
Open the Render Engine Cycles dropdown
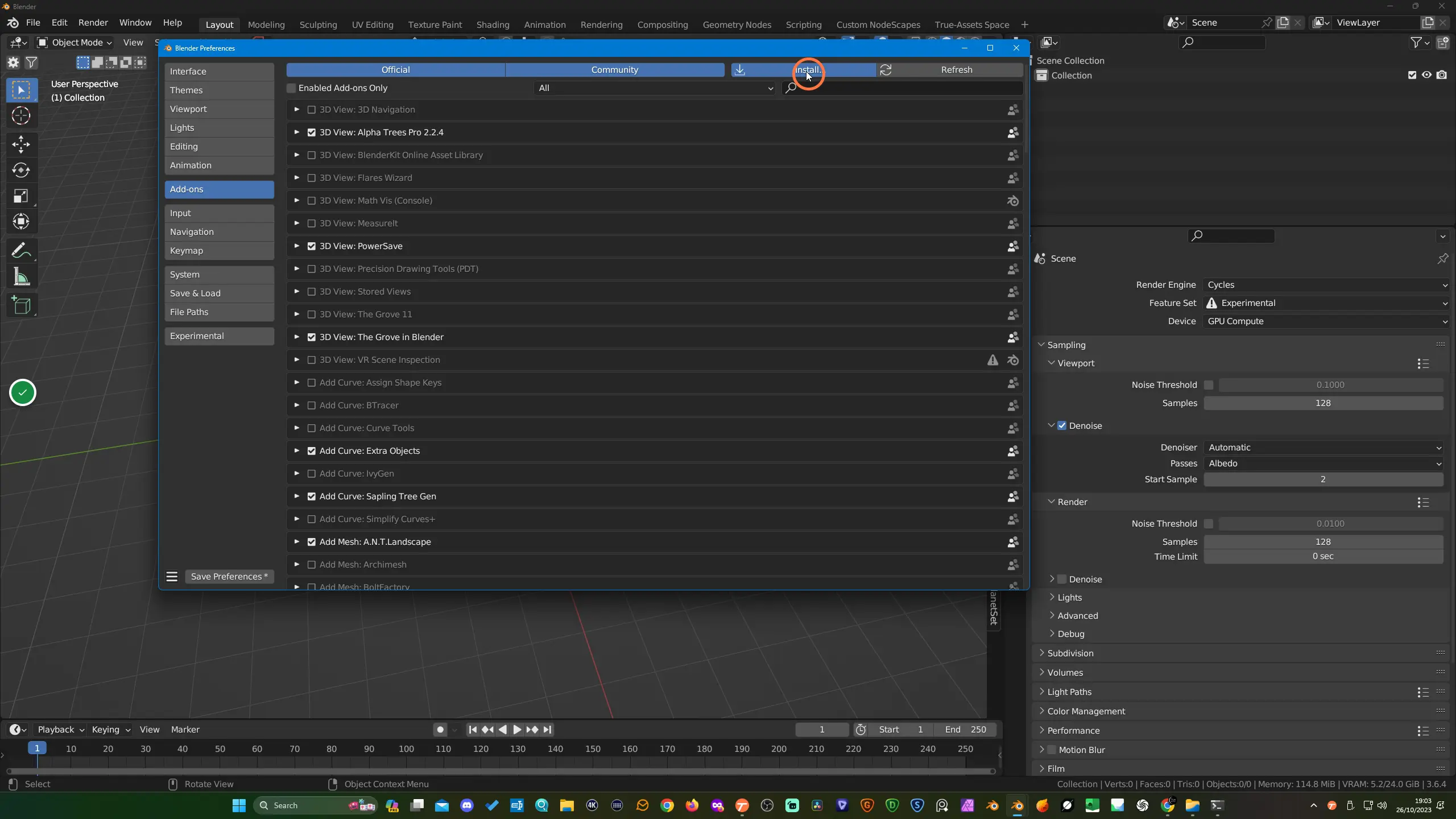(1326, 285)
